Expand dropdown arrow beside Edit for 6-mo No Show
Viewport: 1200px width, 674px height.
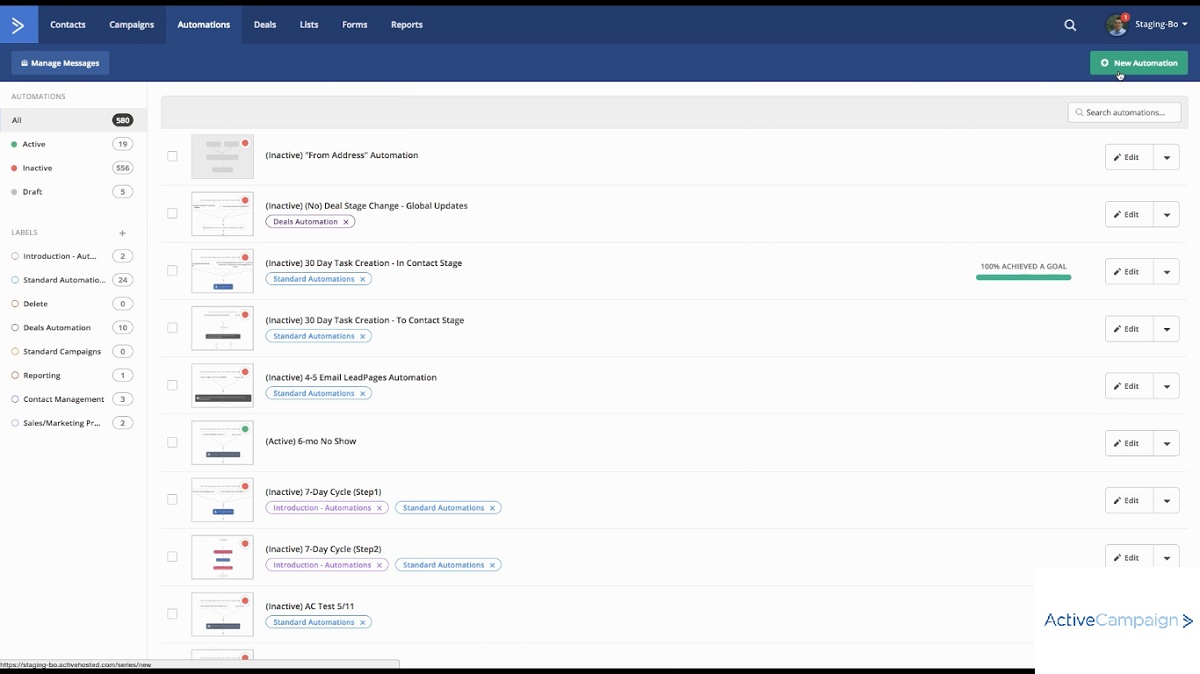pos(1166,443)
